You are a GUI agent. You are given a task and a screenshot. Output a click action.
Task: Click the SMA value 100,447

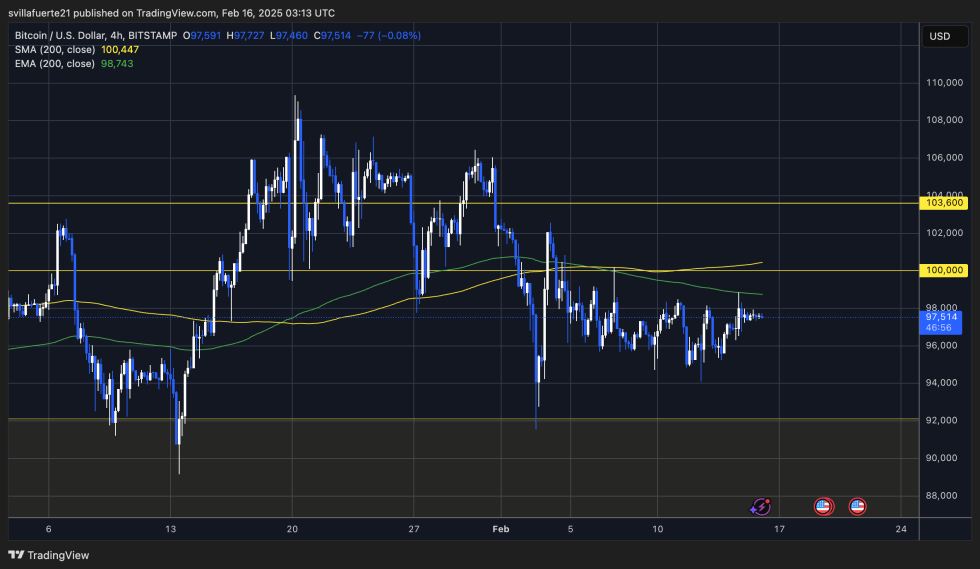120,49
